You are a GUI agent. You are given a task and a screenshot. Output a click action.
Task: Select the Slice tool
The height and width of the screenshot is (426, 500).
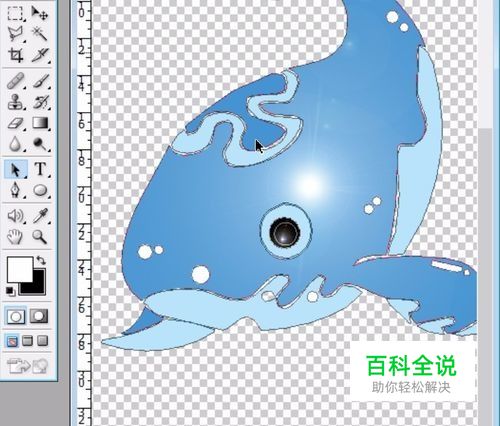40,55
